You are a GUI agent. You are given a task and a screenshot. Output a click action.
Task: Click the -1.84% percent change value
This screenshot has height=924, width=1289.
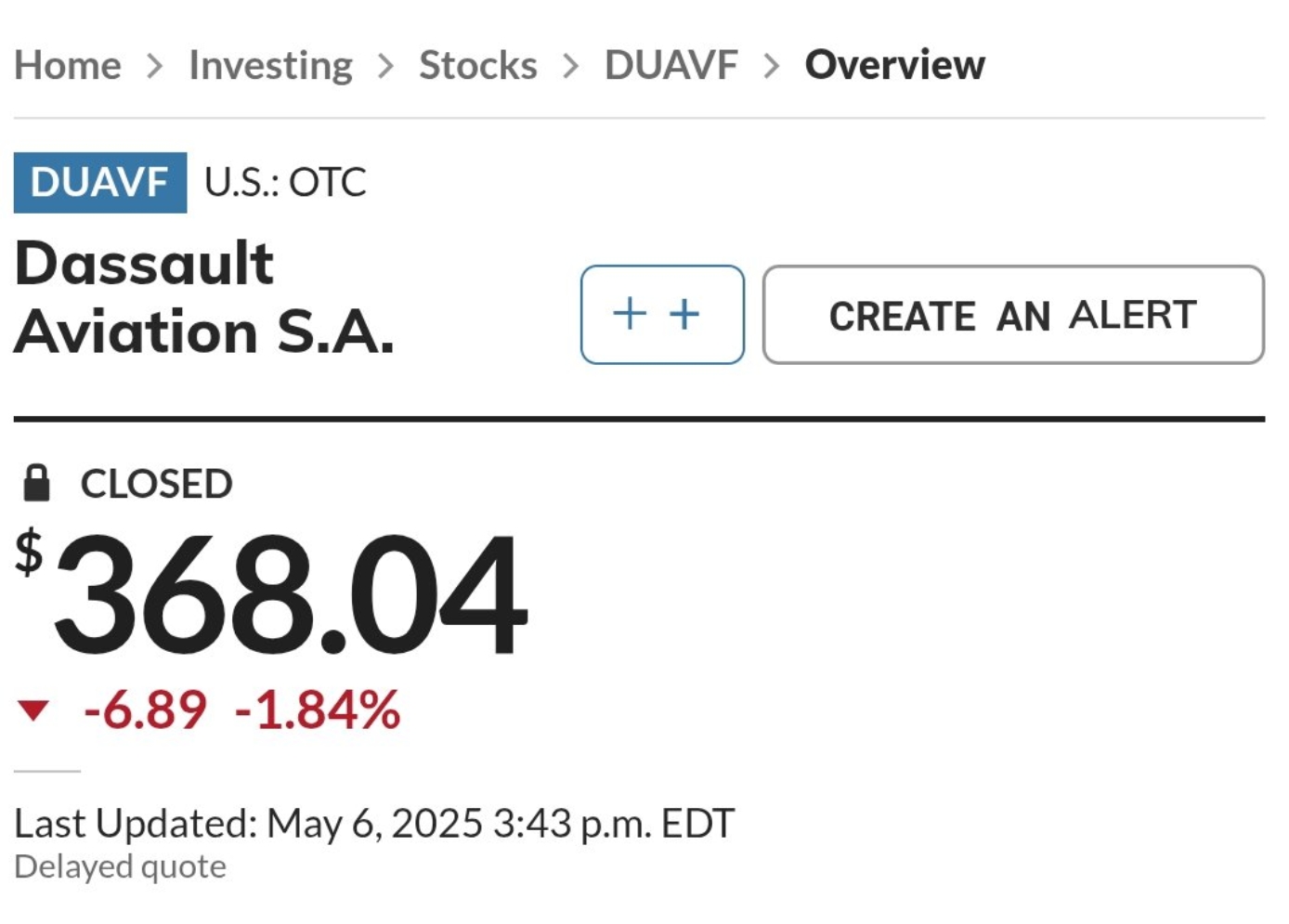[x=318, y=710]
